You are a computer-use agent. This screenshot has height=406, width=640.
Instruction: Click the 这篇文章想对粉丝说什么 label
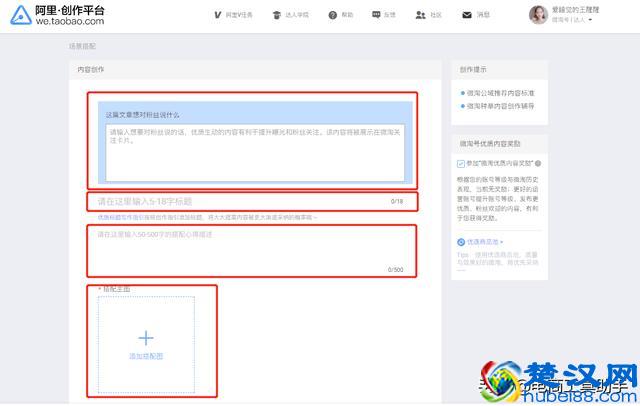pyautogui.click(x=142, y=115)
